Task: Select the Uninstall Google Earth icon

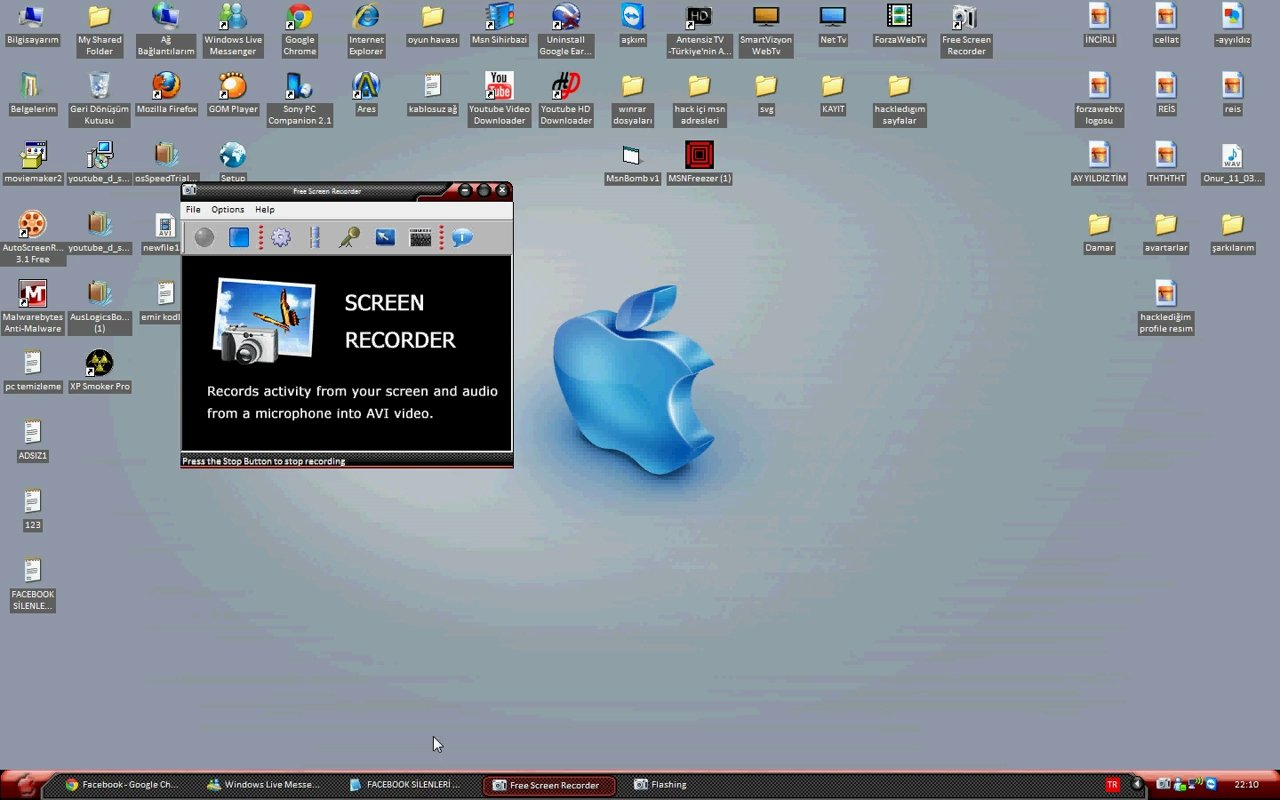Action: [x=566, y=30]
